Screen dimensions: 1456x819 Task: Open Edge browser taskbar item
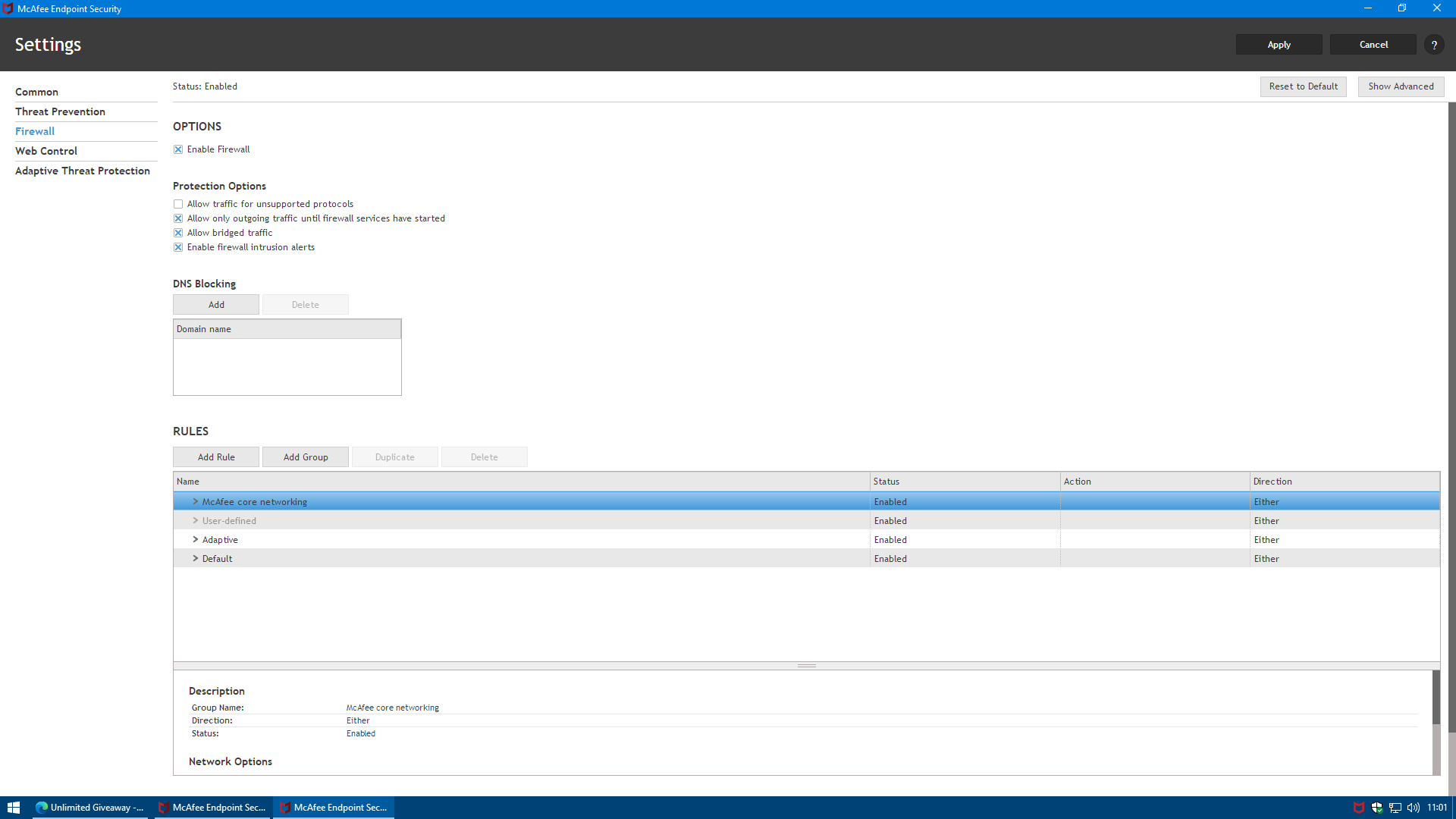tap(90, 808)
